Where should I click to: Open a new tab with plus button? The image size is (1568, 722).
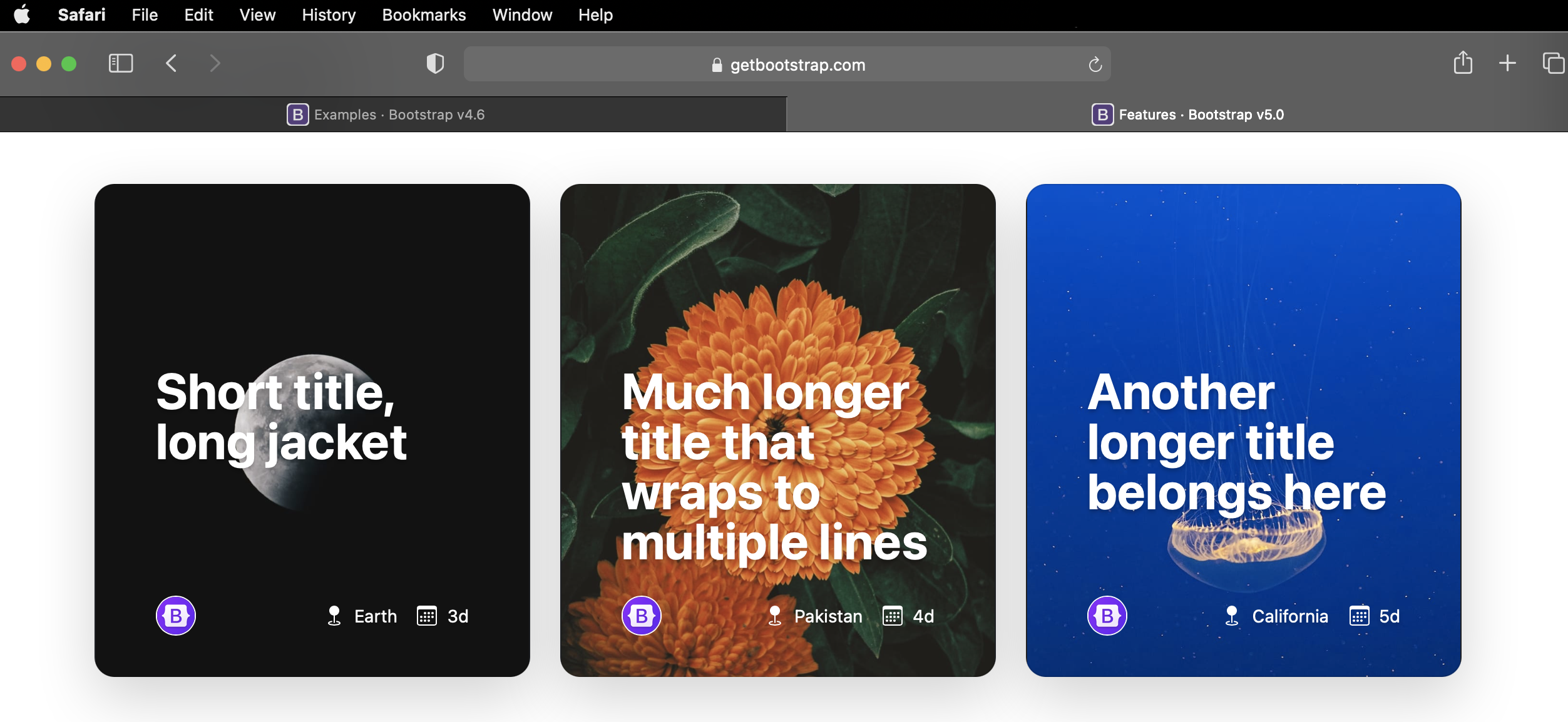click(1507, 63)
